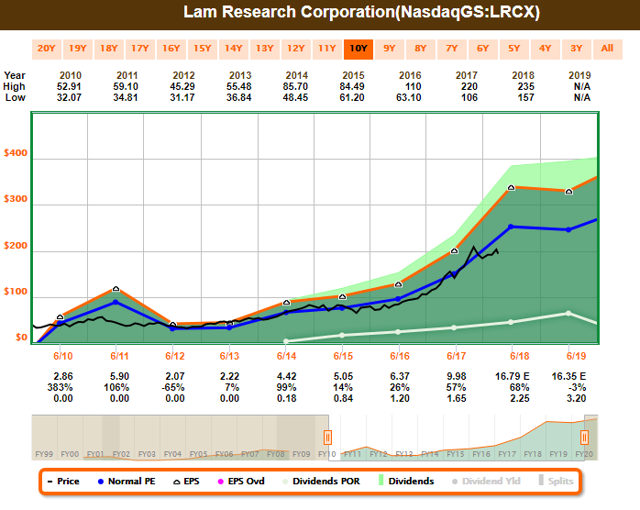Screen dimensions: 640x510
Task: Click EPS triangle marker at 6/17
Action: (x=454, y=251)
